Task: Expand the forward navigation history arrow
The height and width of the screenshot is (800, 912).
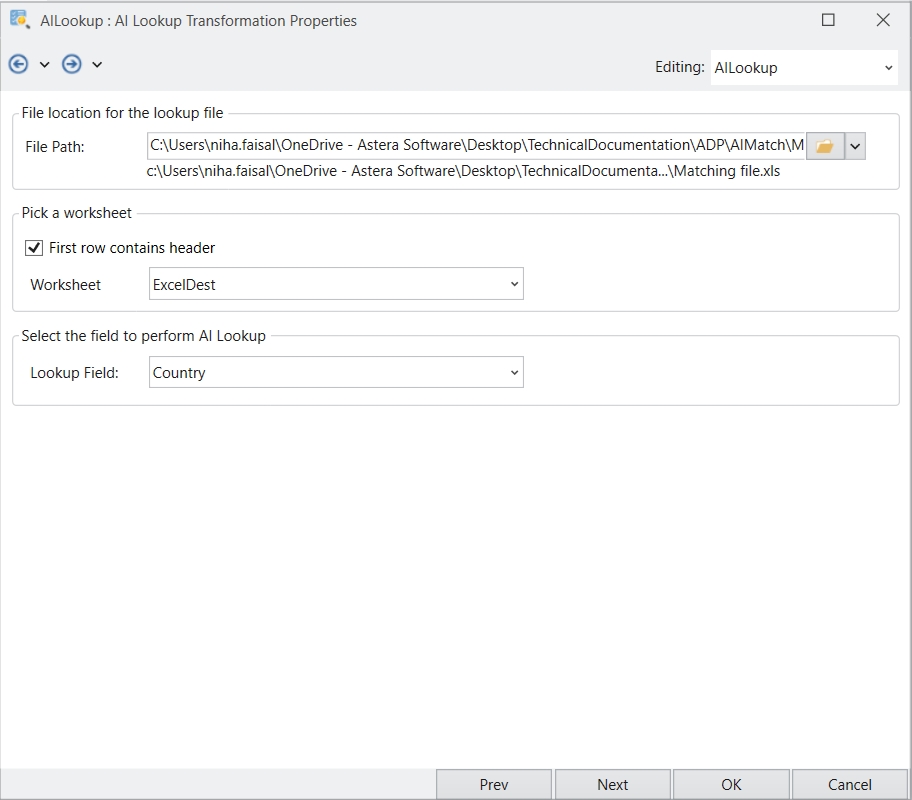Action: [x=97, y=65]
